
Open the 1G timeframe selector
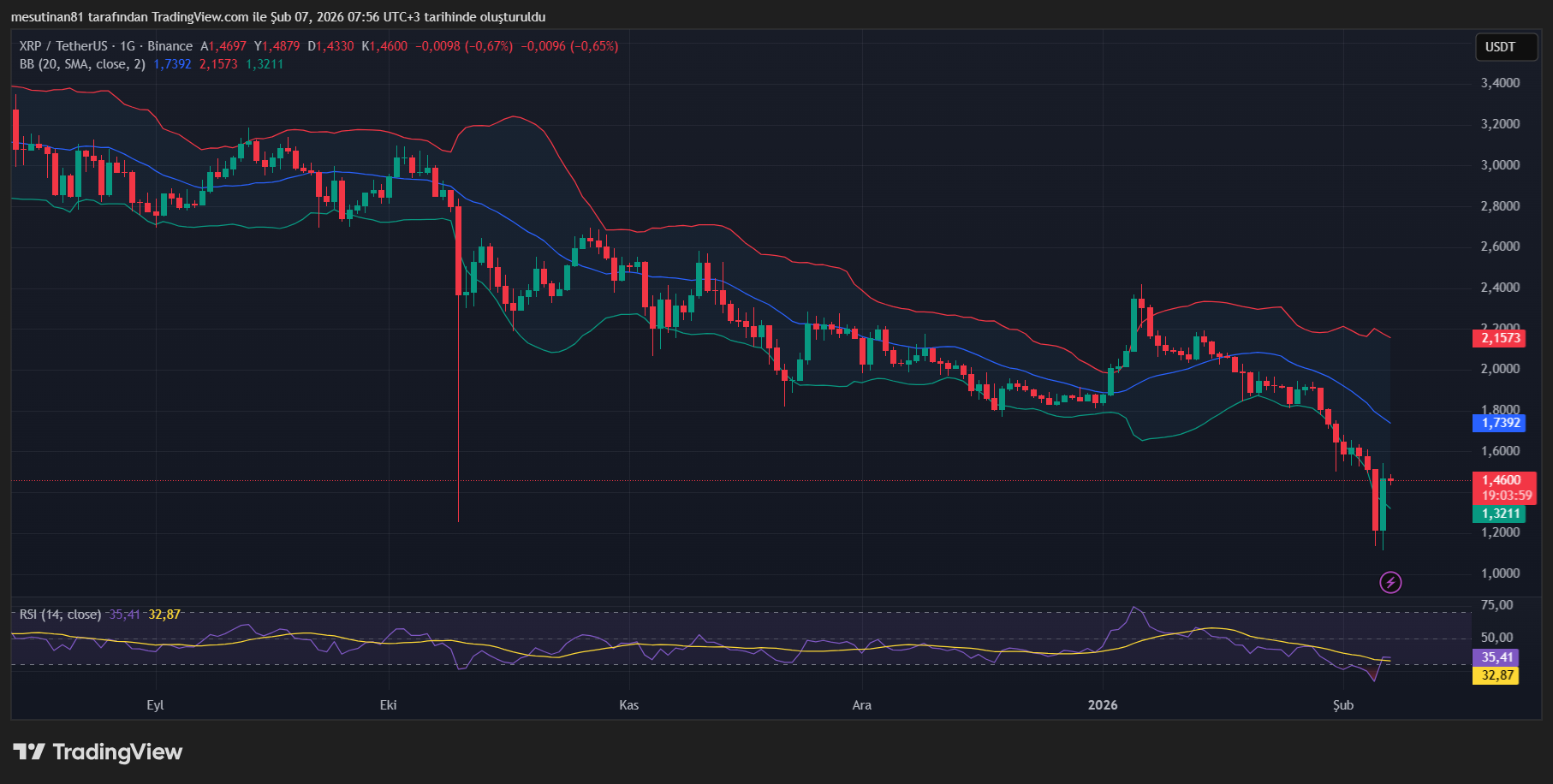pyautogui.click(x=128, y=46)
